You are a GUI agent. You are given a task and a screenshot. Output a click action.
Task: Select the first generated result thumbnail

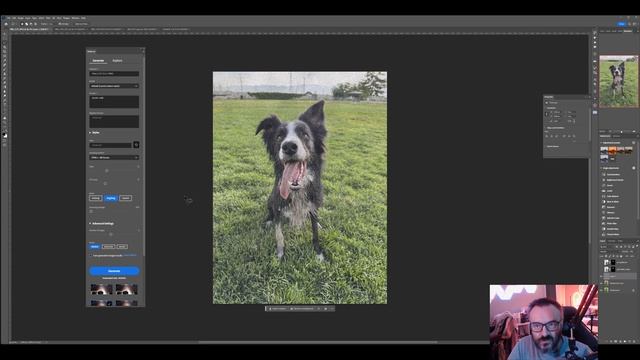tap(102, 289)
